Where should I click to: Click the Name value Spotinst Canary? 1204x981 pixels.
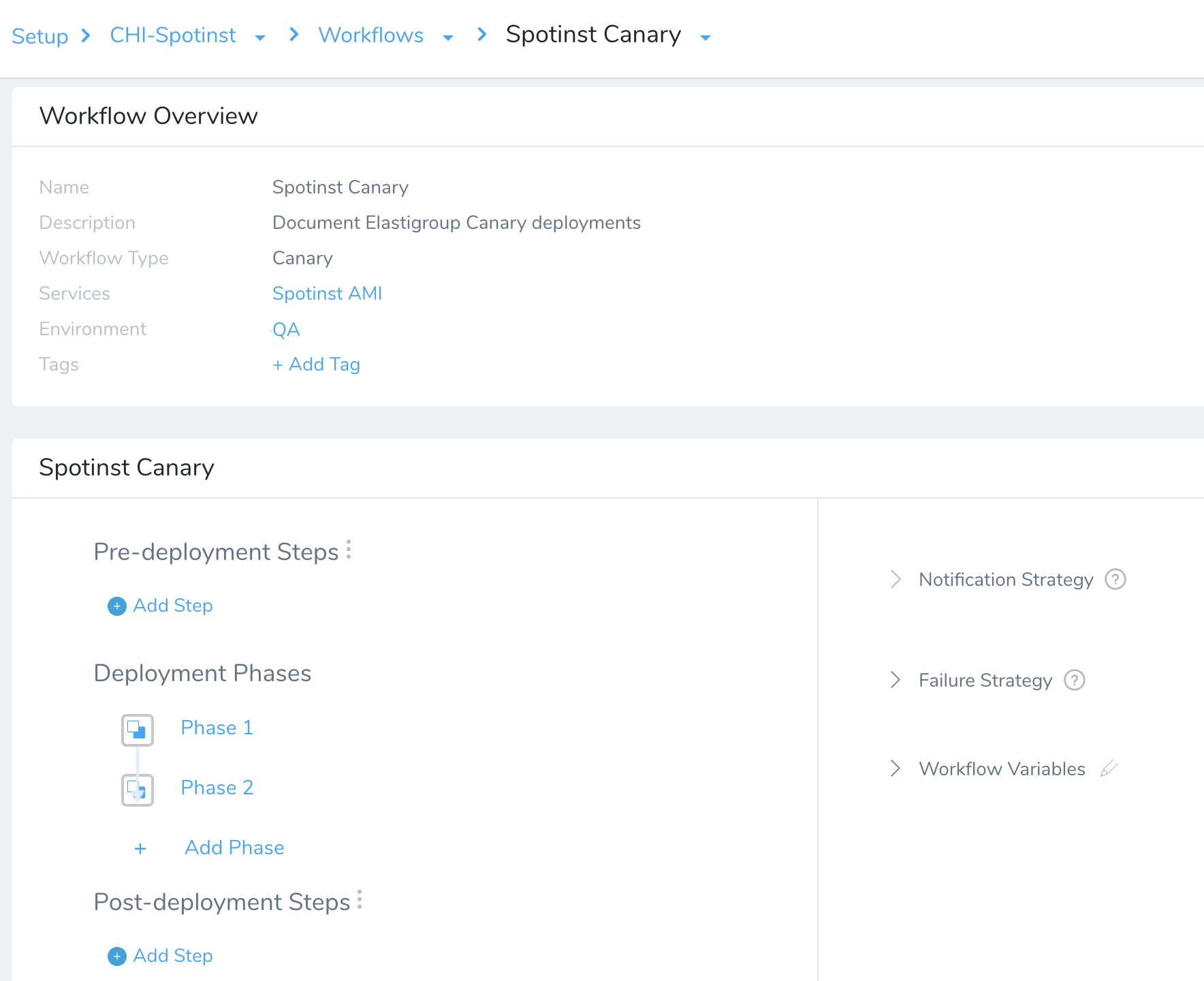tap(340, 187)
